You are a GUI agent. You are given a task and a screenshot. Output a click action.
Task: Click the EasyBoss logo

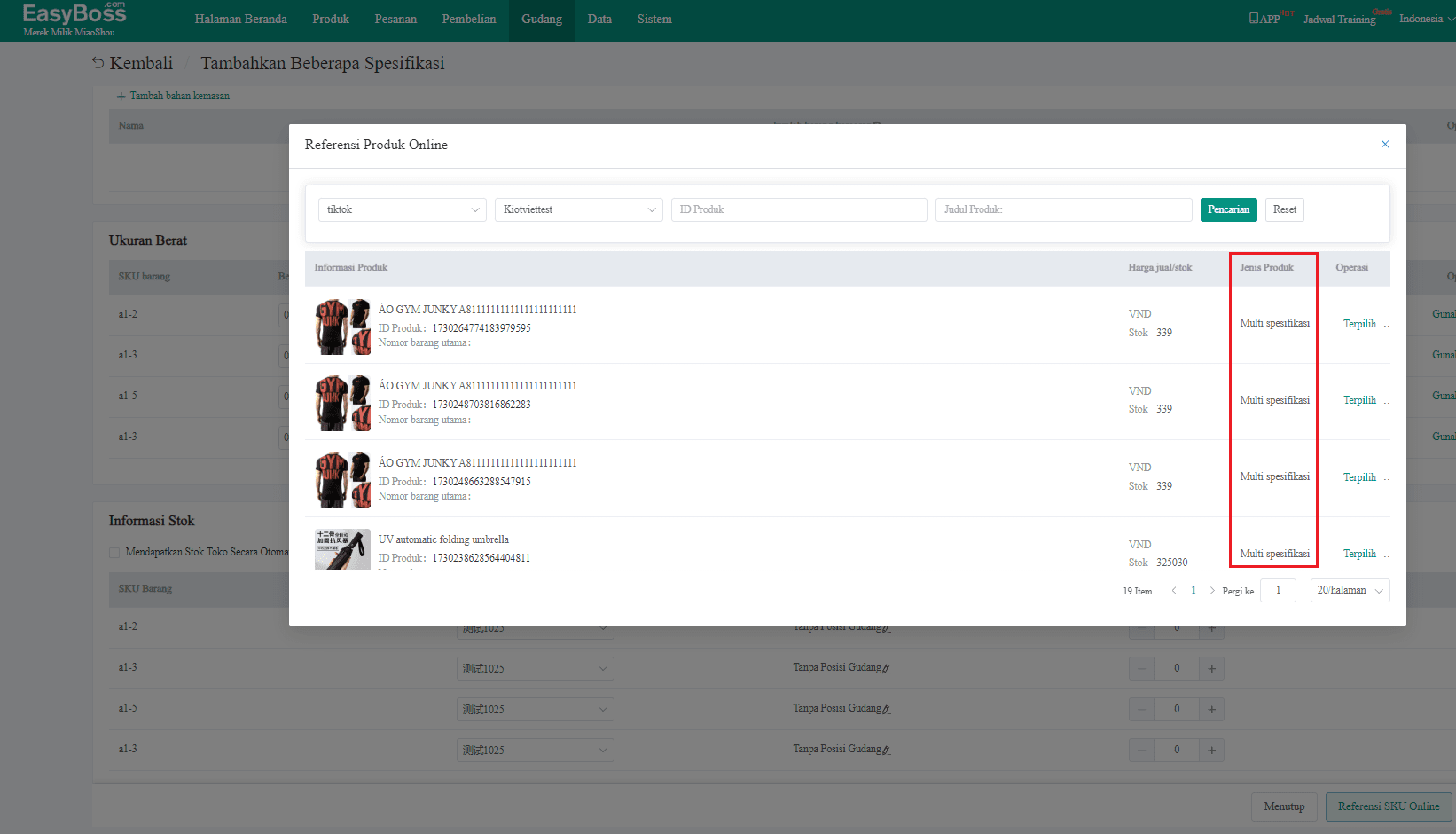(74, 18)
